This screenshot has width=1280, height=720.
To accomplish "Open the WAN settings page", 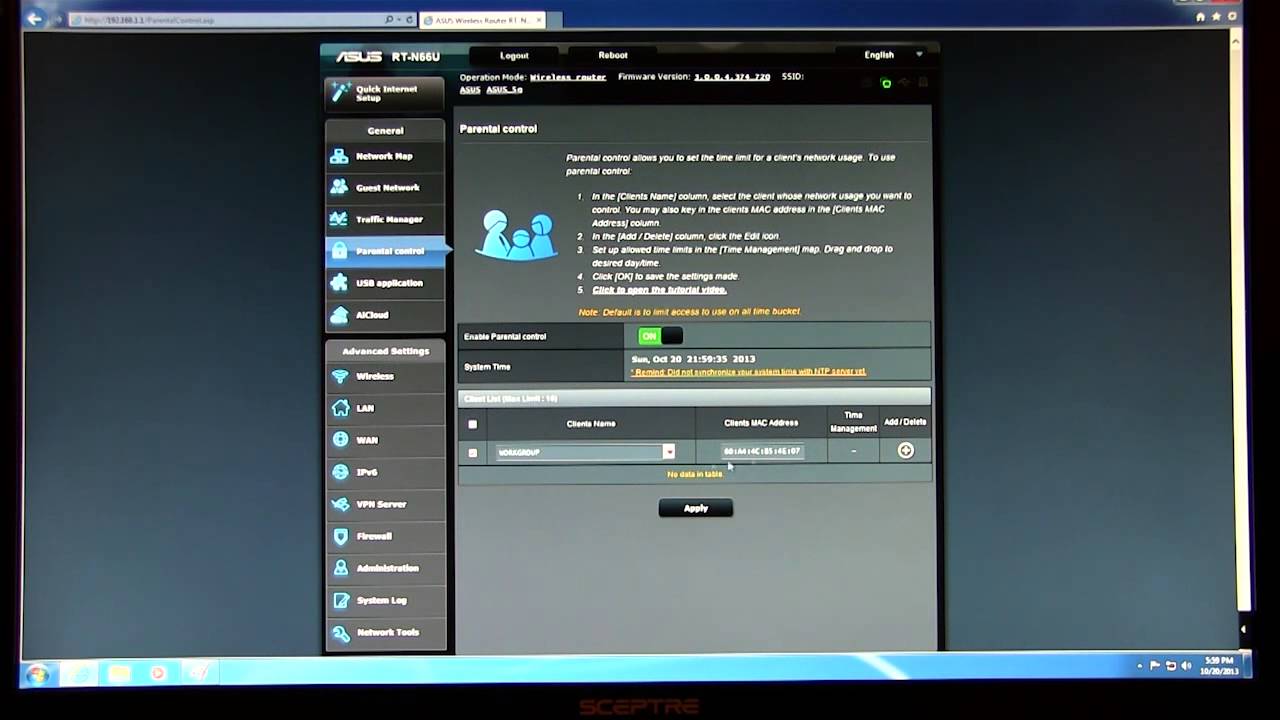I will pyautogui.click(x=385, y=440).
